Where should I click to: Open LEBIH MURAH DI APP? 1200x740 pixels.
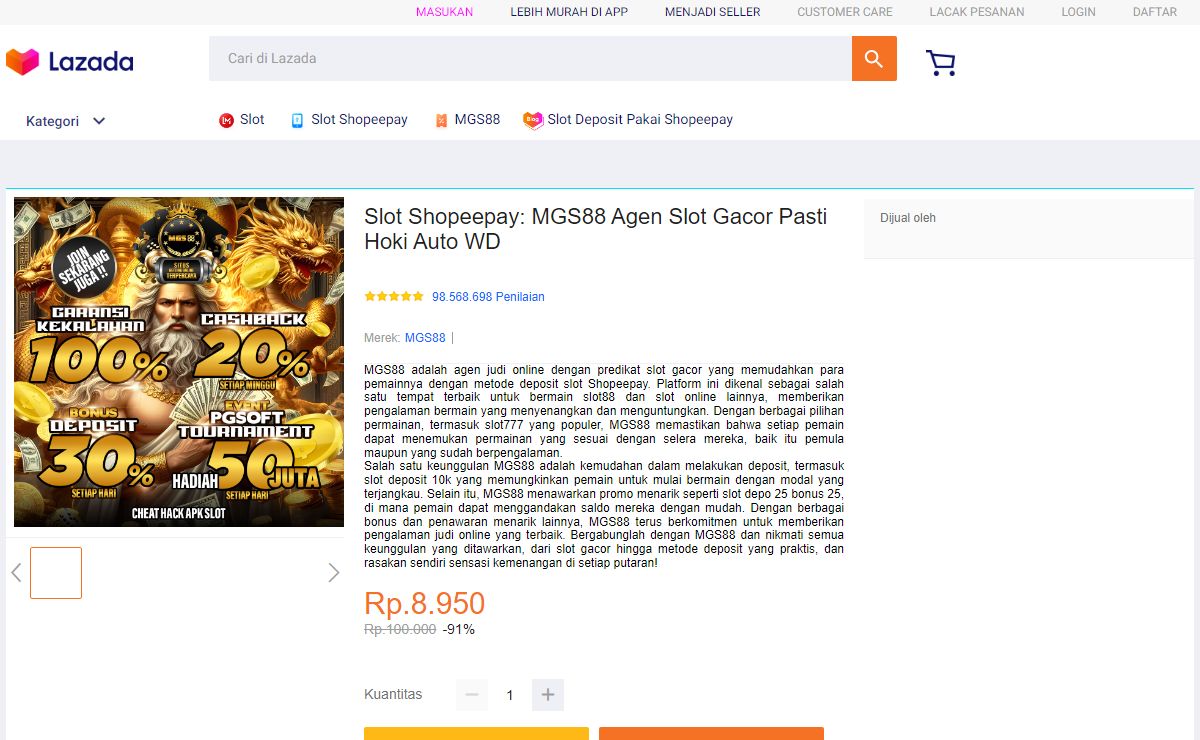[569, 12]
